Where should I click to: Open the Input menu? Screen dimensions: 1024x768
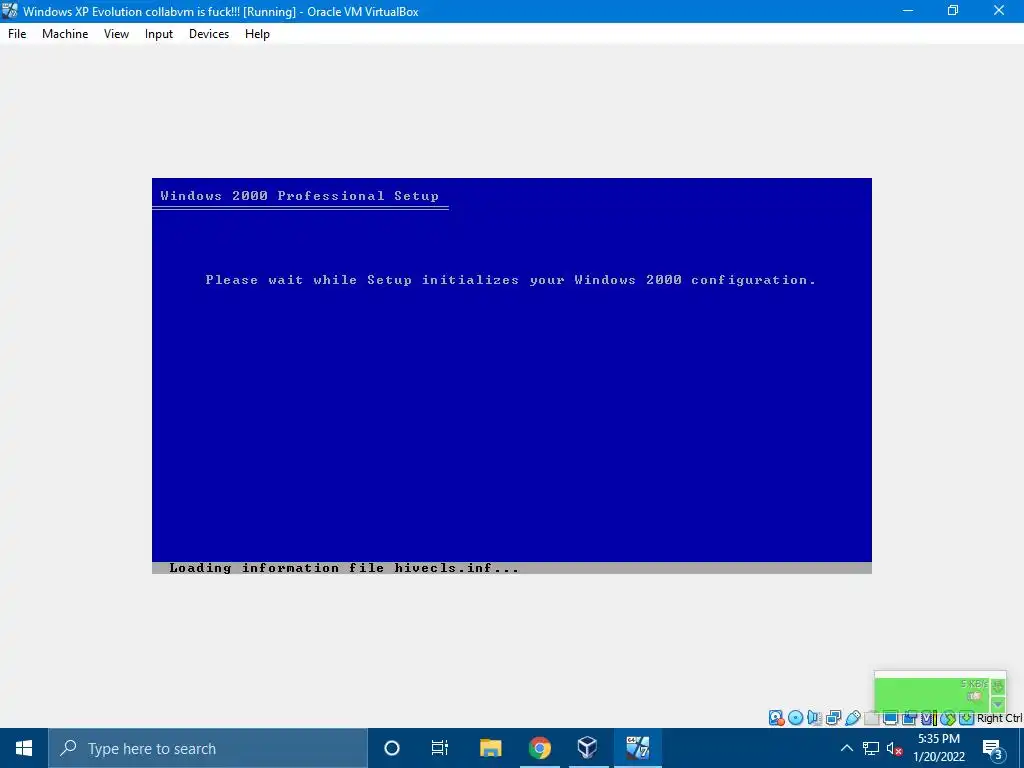pos(159,34)
